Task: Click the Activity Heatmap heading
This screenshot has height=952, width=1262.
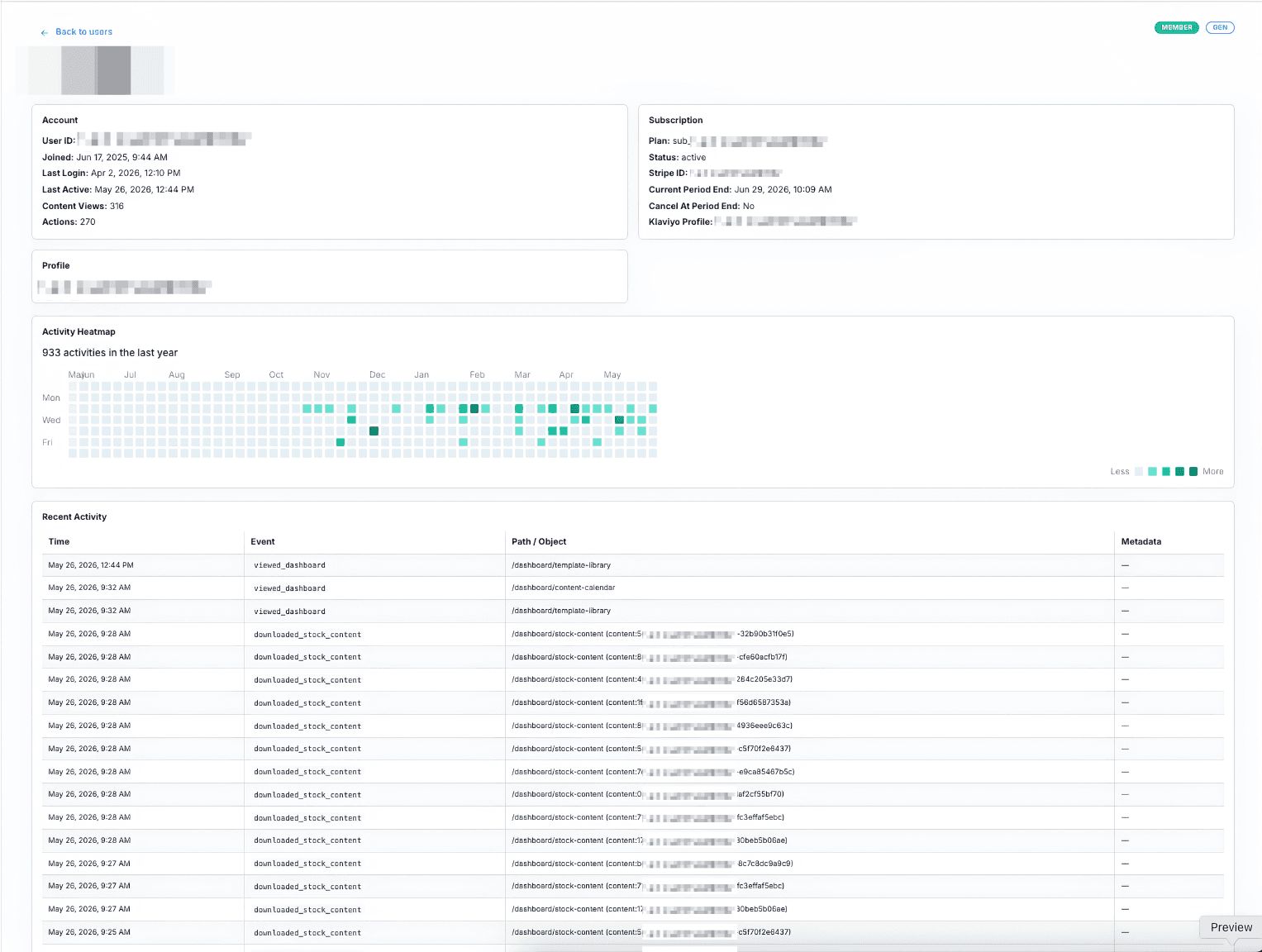Action: (x=79, y=332)
